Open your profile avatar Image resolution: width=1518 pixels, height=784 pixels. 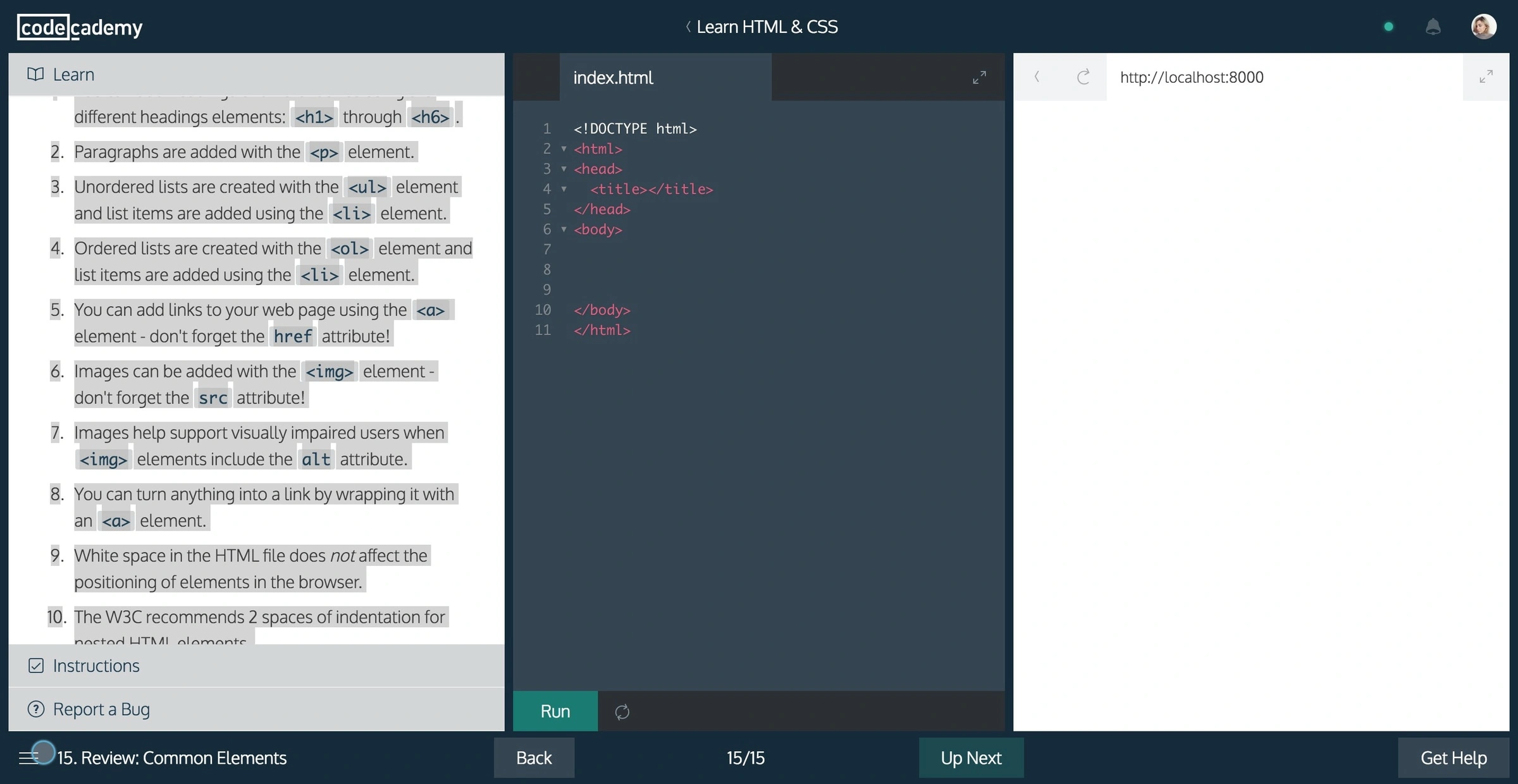pyautogui.click(x=1484, y=27)
